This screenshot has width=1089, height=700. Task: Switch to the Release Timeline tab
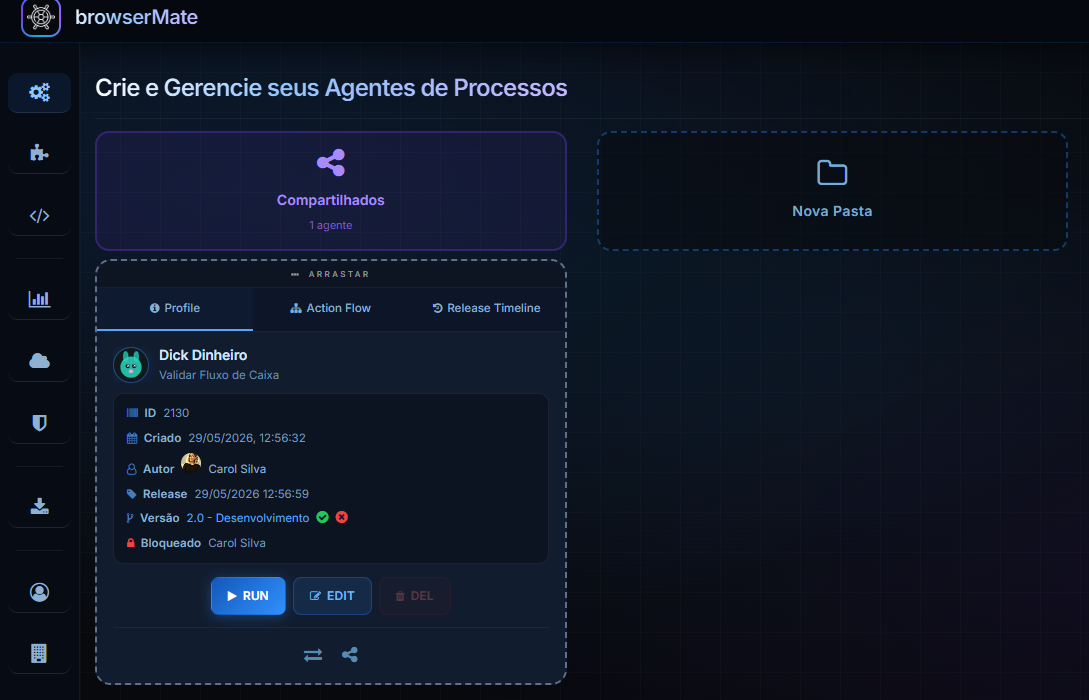tap(486, 308)
